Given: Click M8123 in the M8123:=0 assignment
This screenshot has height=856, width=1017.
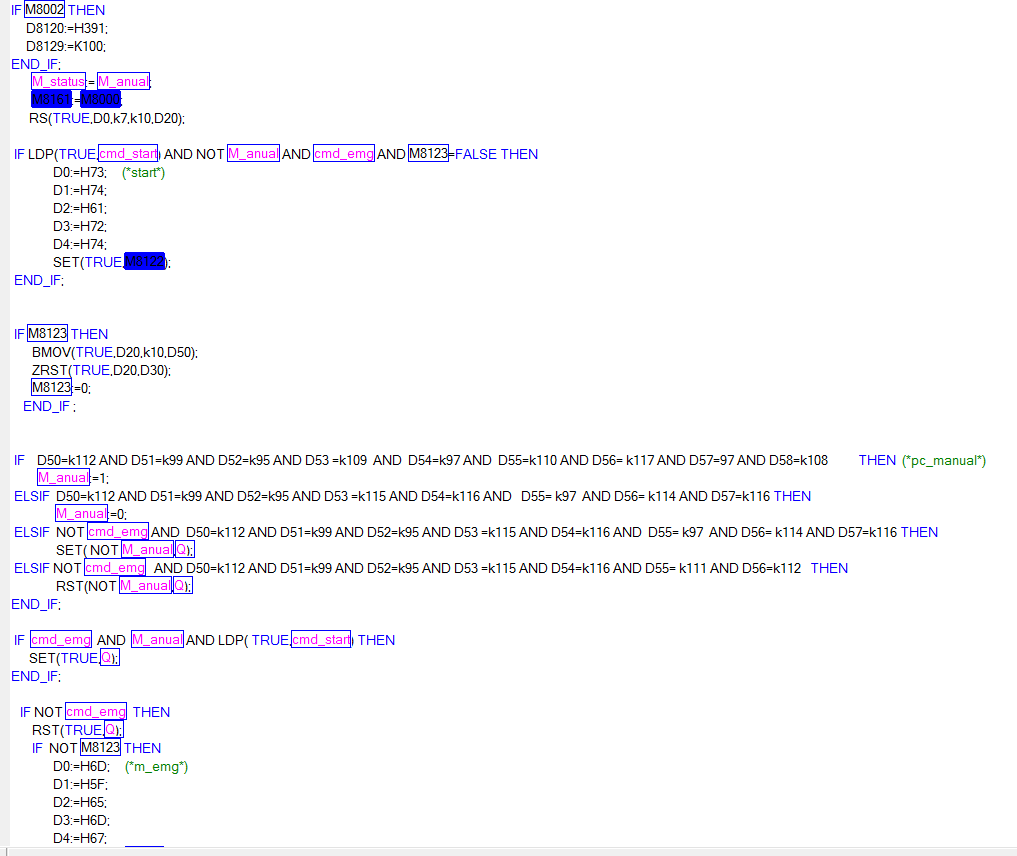Looking at the screenshot, I should (x=51, y=388).
